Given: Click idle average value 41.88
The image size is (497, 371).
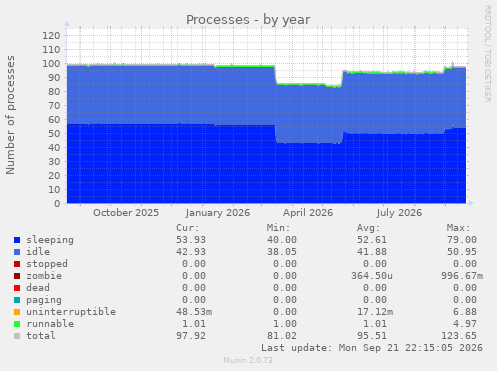Looking at the screenshot, I should point(372,252).
